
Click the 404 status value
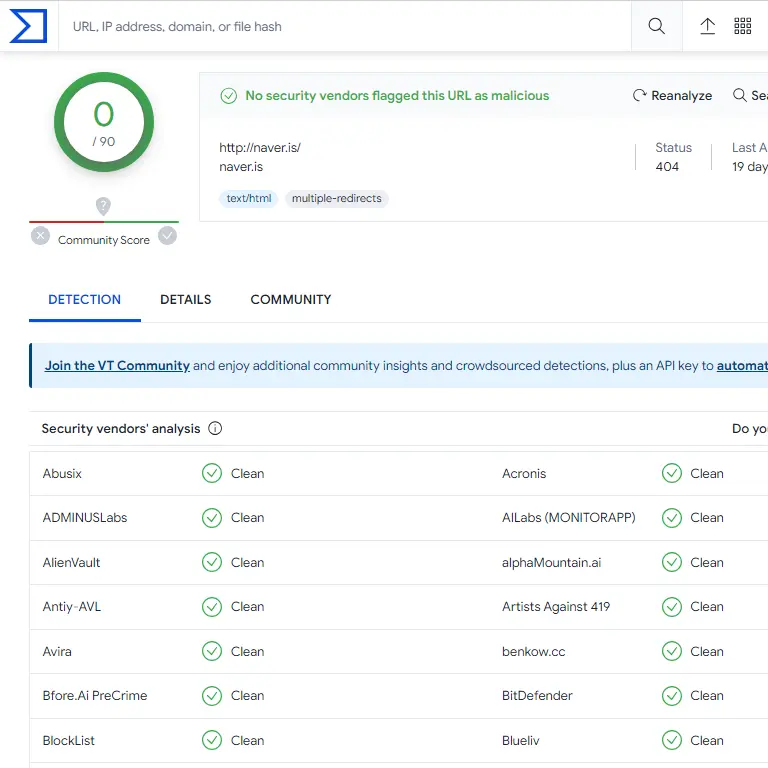tap(667, 167)
